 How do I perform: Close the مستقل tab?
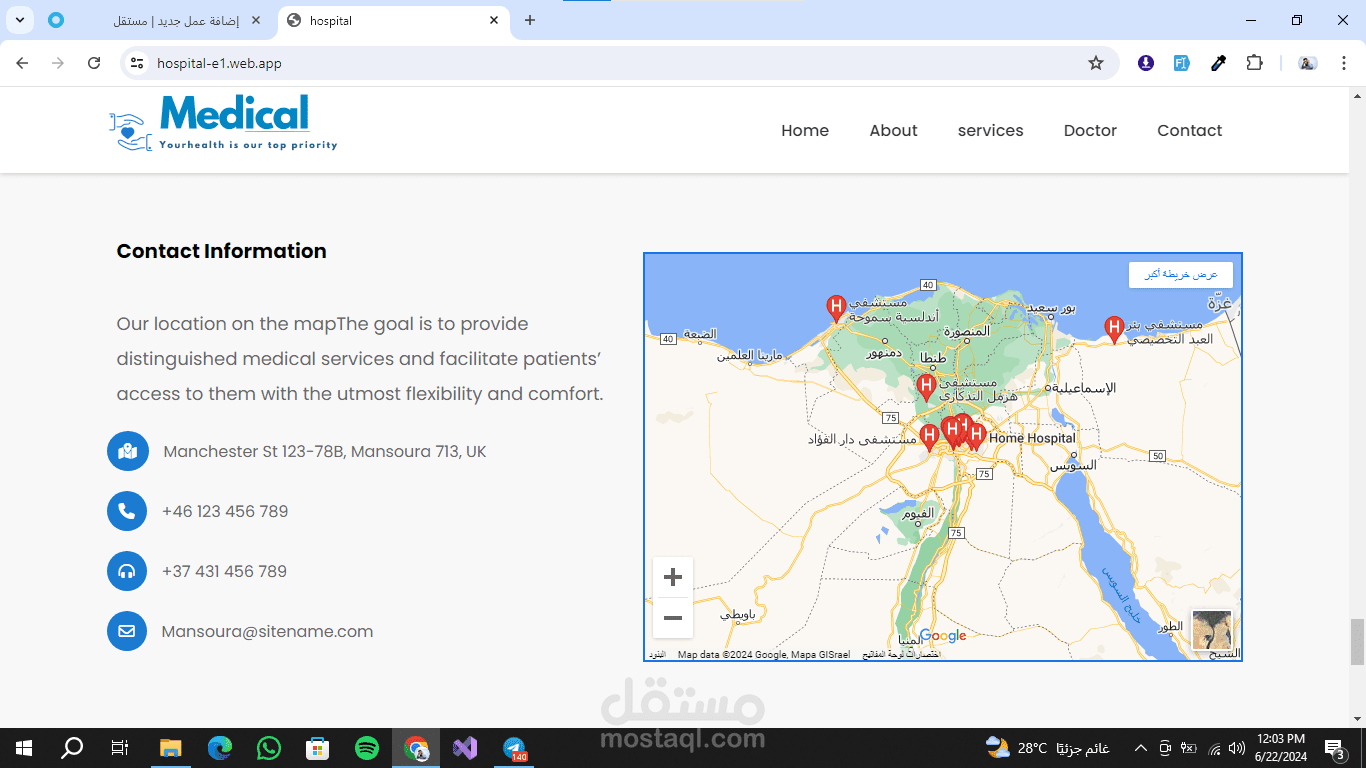(x=256, y=20)
